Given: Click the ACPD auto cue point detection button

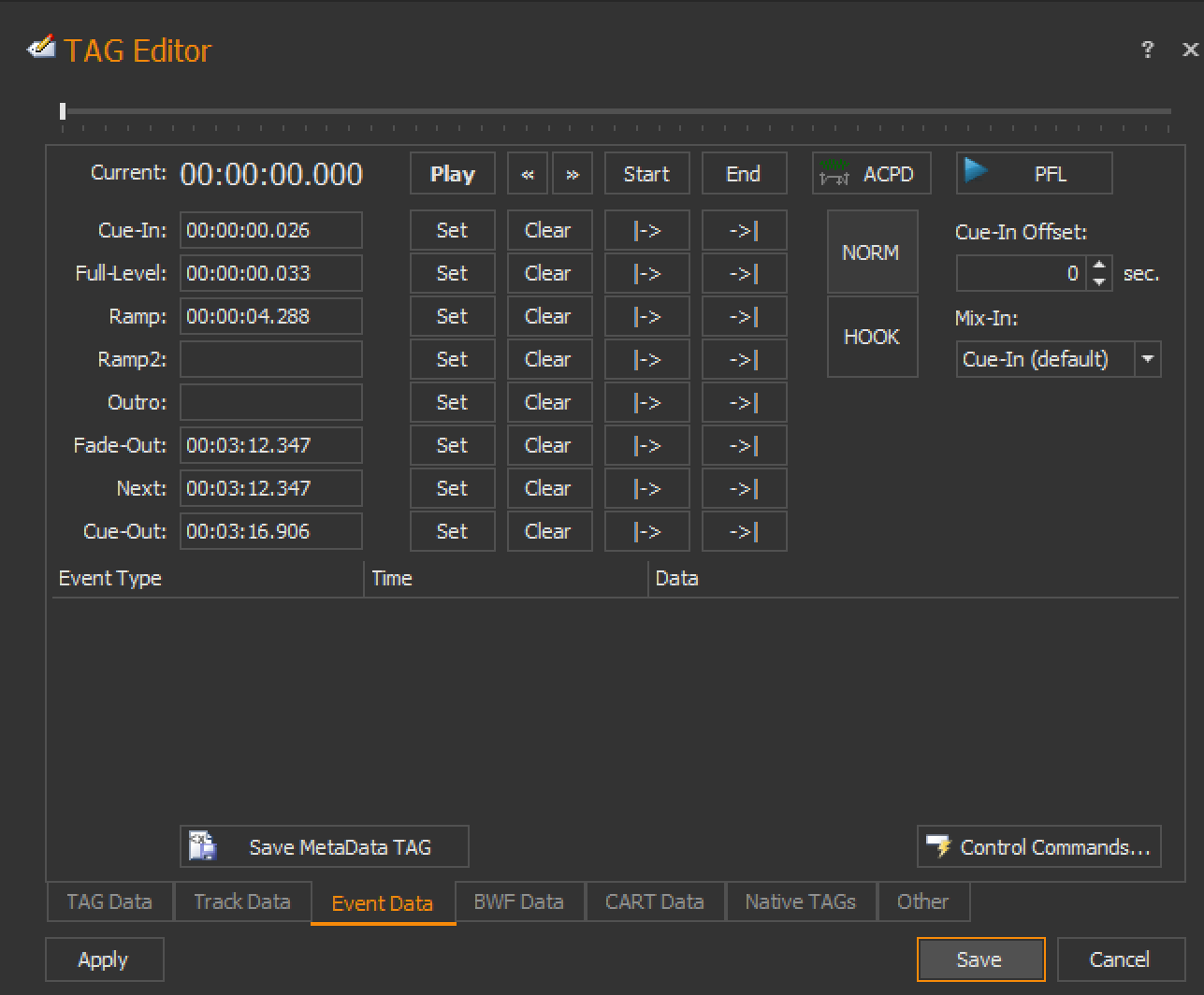Looking at the screenshot, I should pos(871,174).
